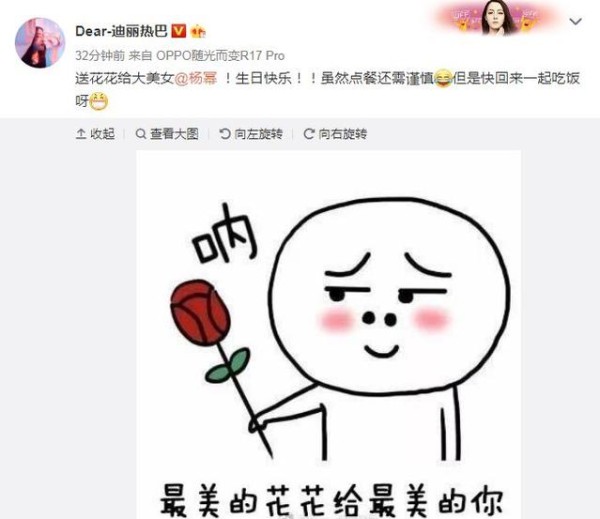The height and width of the screenshot is (519, 600).
Task: Select the 向右旋转 rotate-right text
Action: tap(343, 134)
